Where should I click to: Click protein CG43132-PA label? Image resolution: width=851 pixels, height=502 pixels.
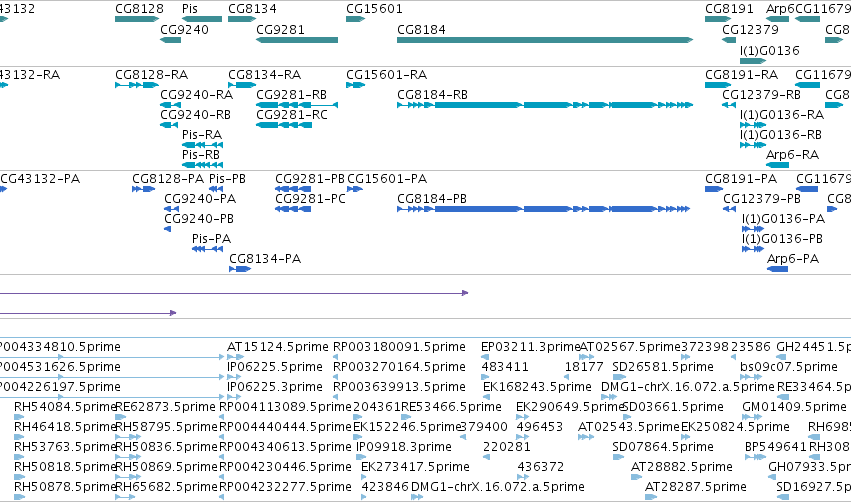(40, 179)
